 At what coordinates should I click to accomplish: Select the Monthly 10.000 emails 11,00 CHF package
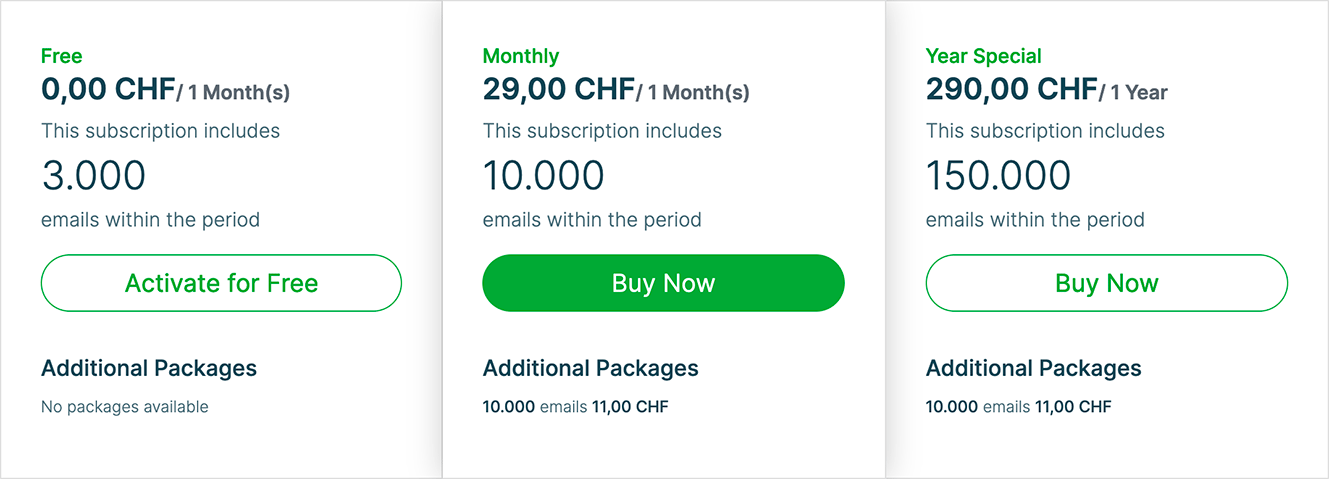click(x=576, y=407)
